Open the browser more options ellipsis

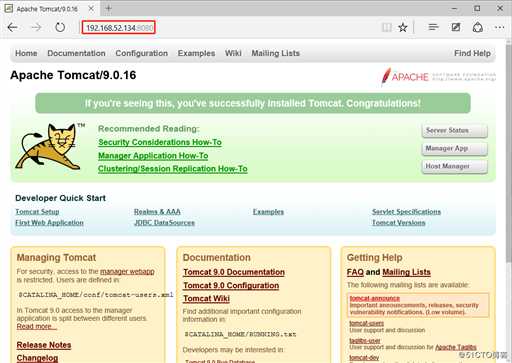pos(499,27)
